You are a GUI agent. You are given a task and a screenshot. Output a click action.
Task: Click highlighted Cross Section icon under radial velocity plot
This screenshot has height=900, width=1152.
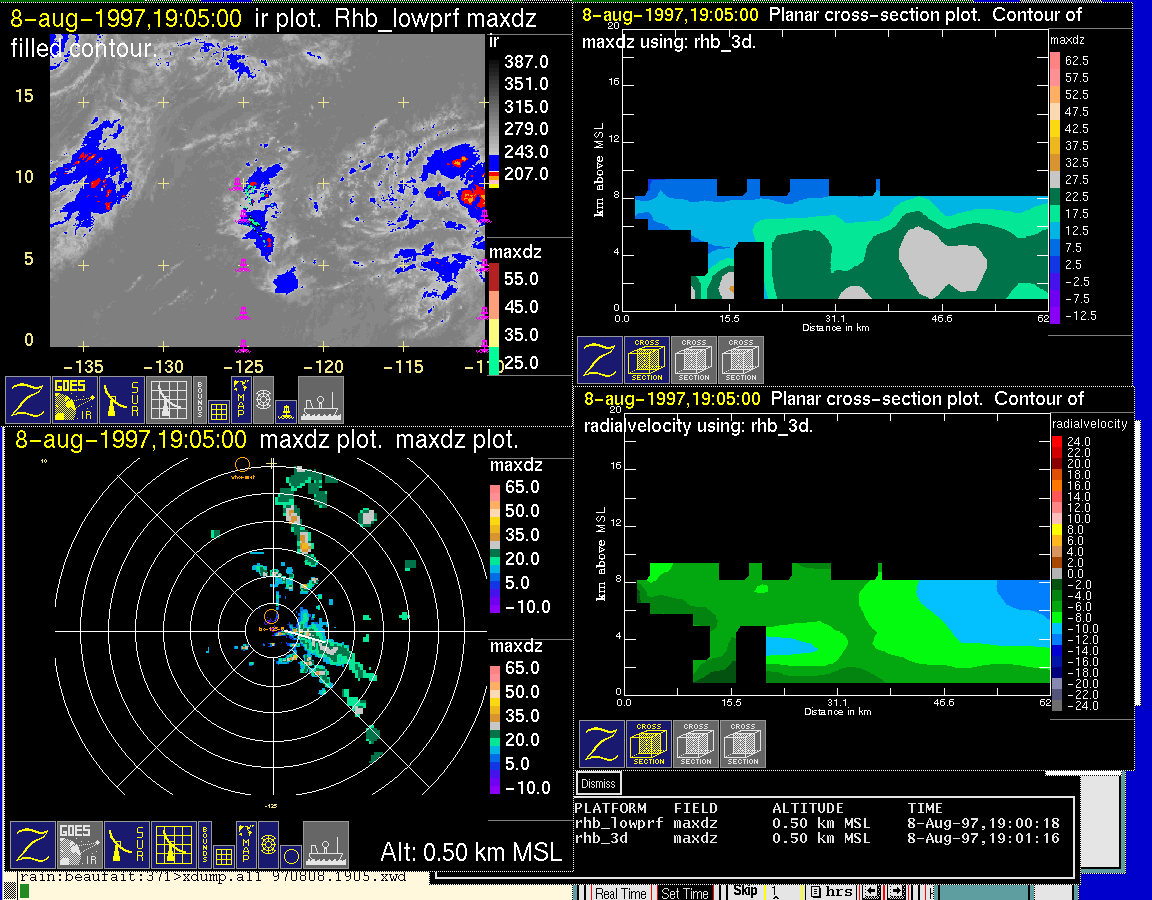point(649,744)
